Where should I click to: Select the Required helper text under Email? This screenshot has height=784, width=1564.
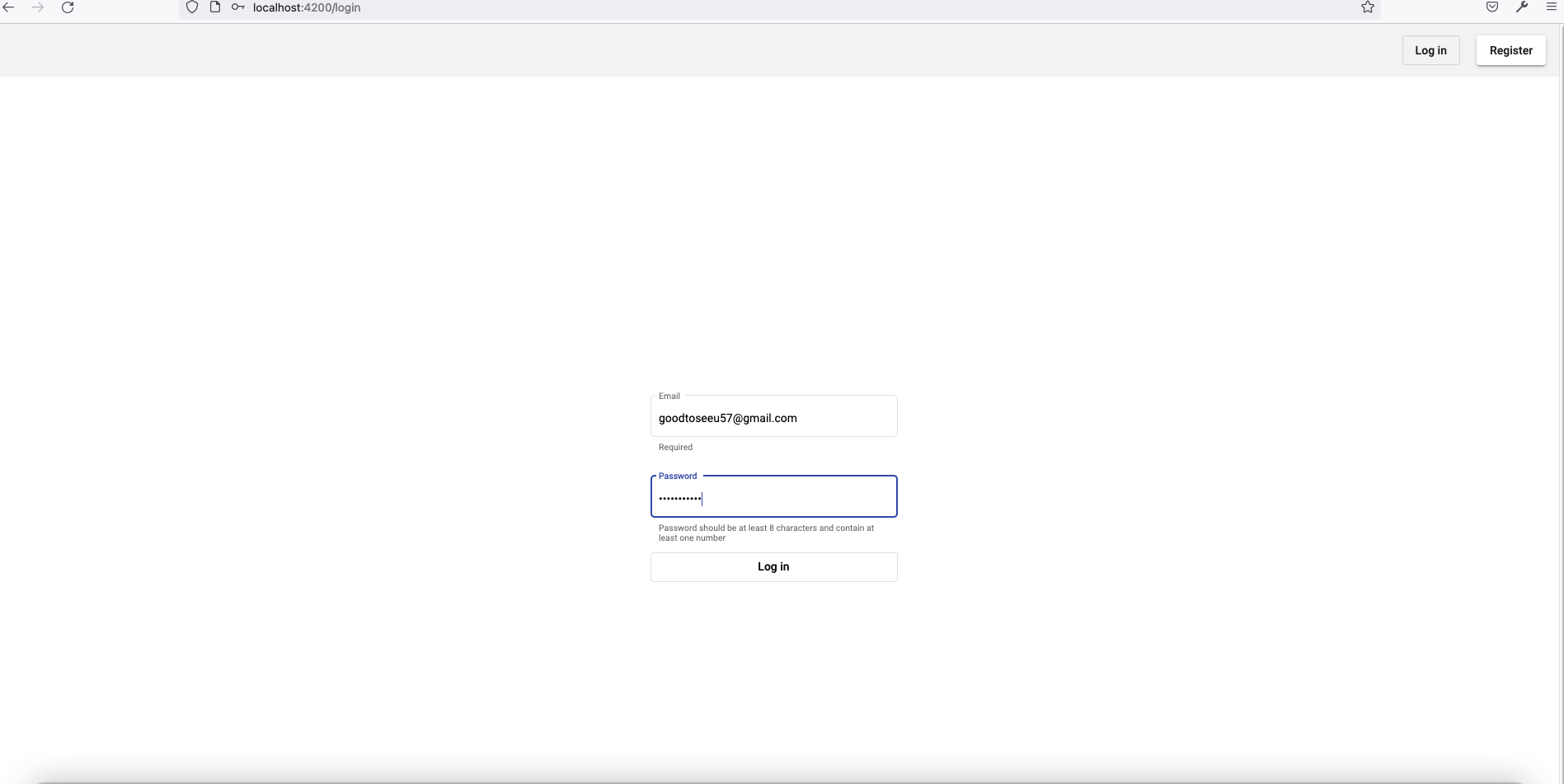click(674, 447)
